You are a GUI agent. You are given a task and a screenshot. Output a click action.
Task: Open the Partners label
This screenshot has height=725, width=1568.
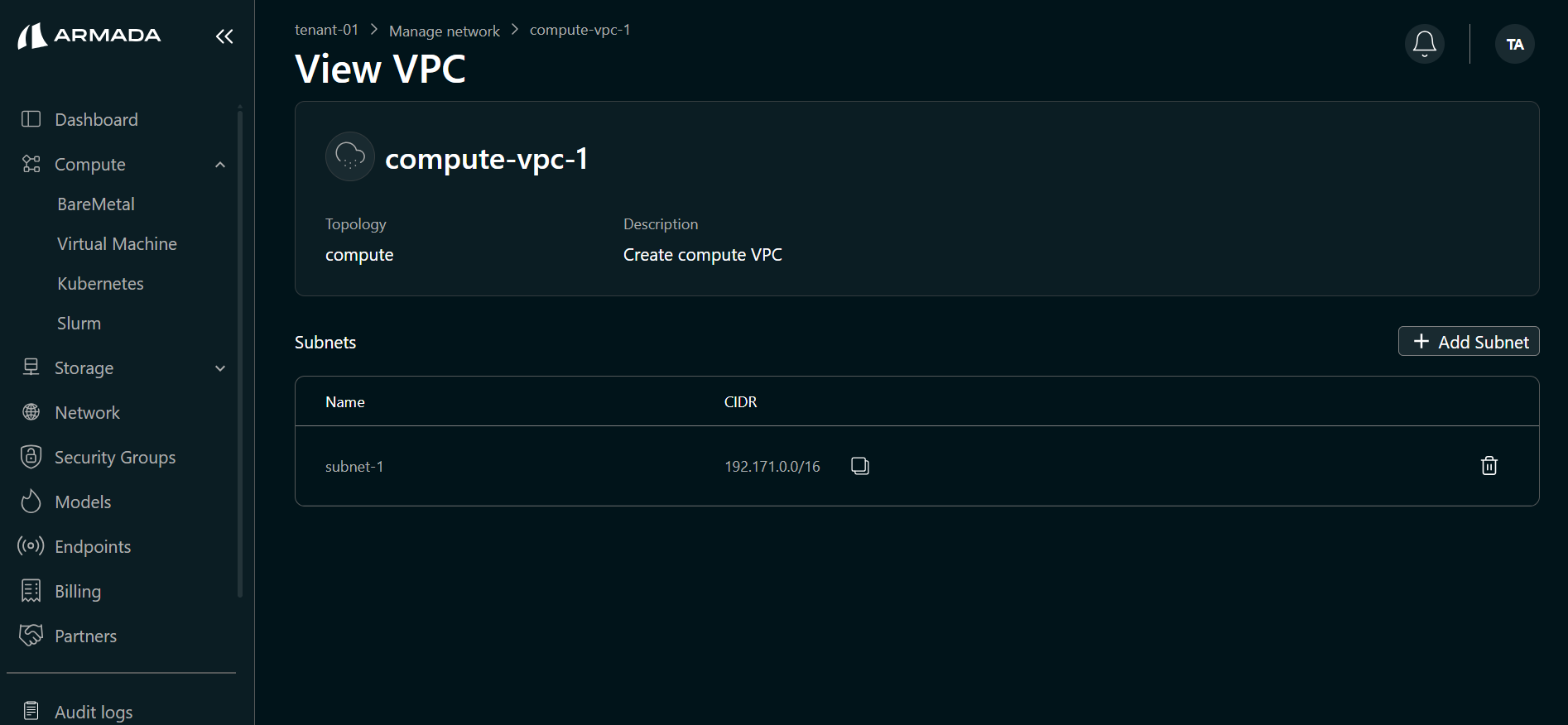coord(85,636)
